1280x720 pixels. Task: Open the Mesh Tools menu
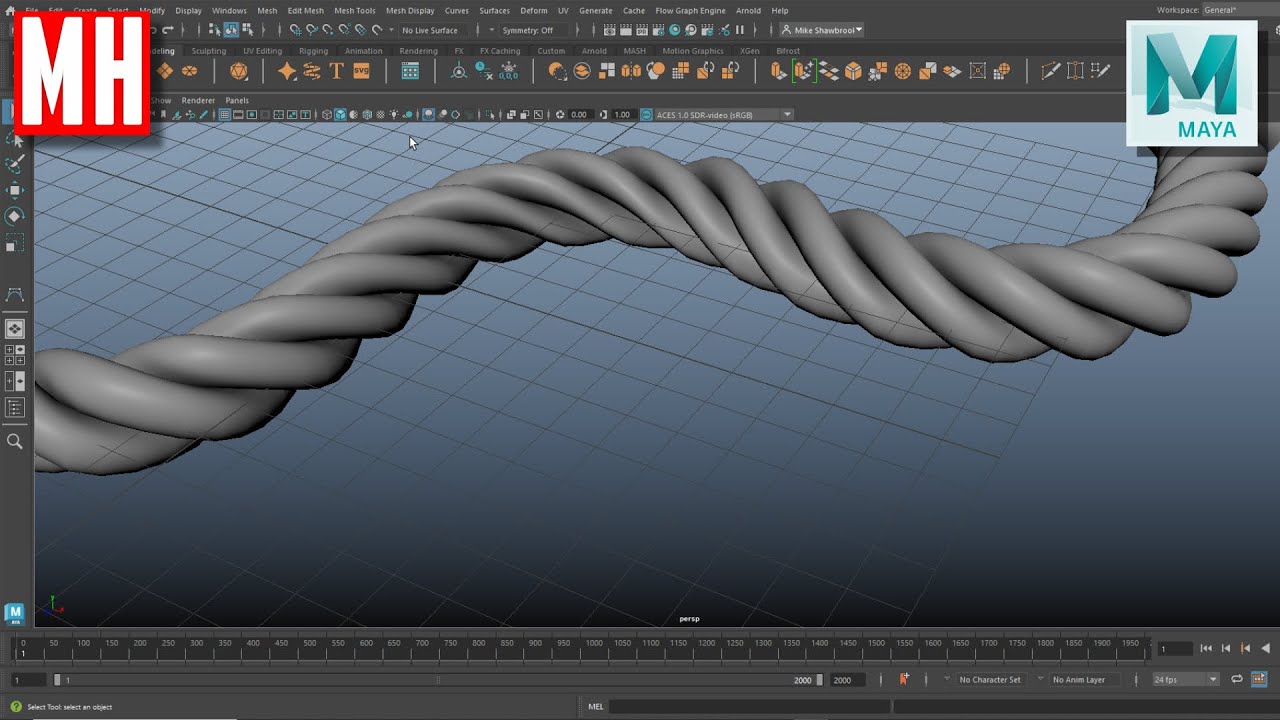point(355,10)
